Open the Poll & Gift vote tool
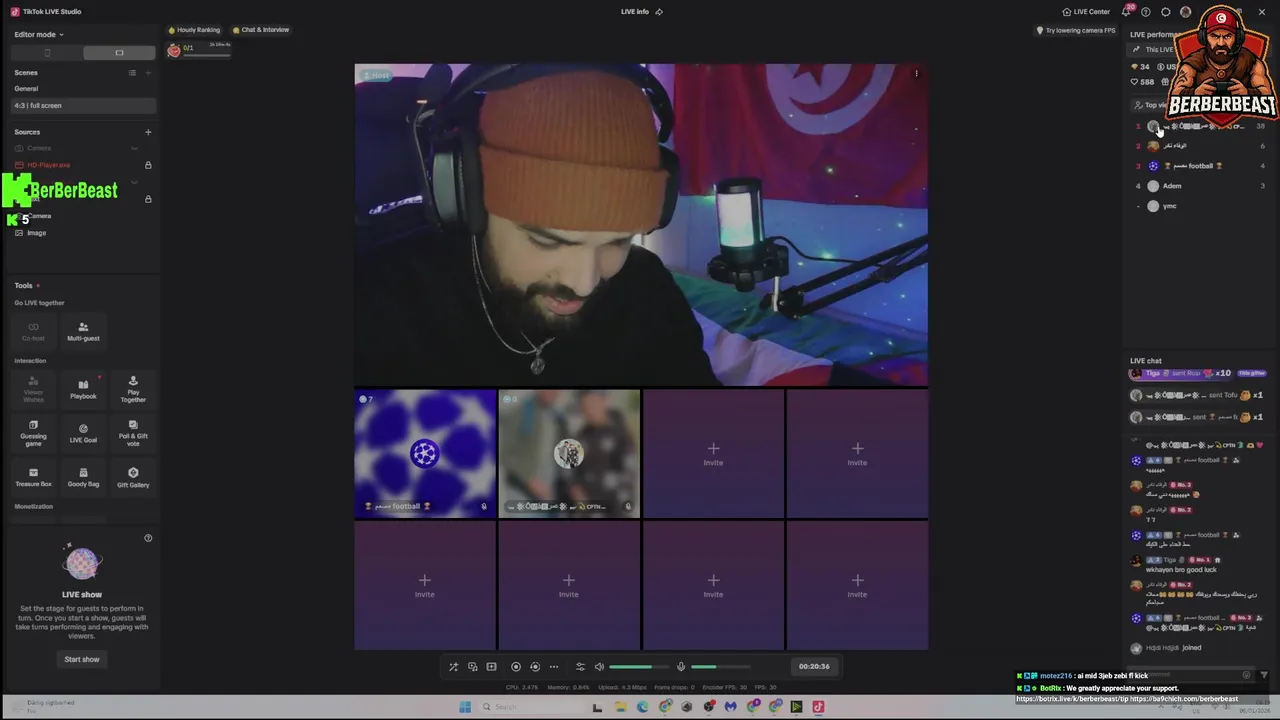The height and width of the screenshot is (720, 1280). [x=133, y=432]
